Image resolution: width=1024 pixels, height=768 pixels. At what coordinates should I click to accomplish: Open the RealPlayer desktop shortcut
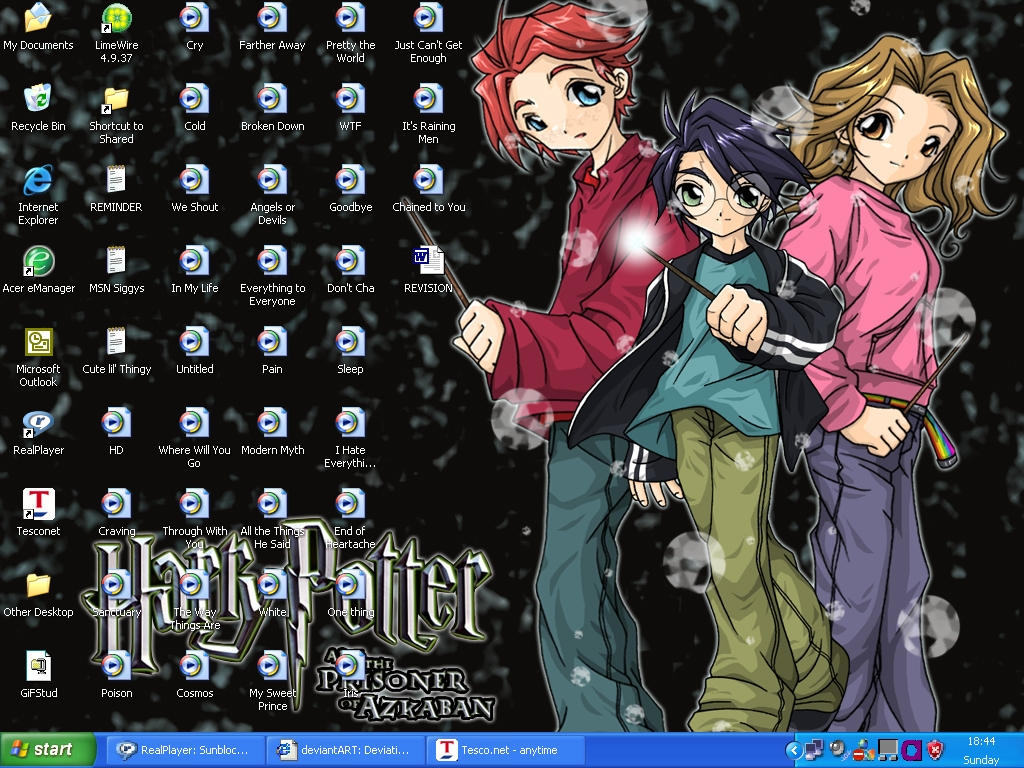click(x=38, y=423)
